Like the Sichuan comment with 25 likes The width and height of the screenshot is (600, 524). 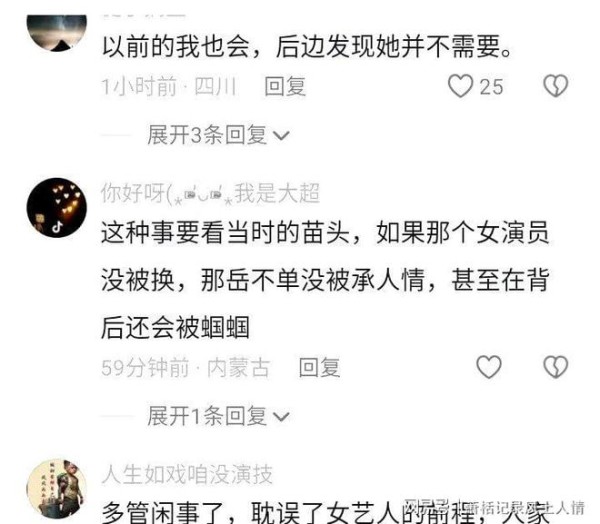[x=460, y=86]
